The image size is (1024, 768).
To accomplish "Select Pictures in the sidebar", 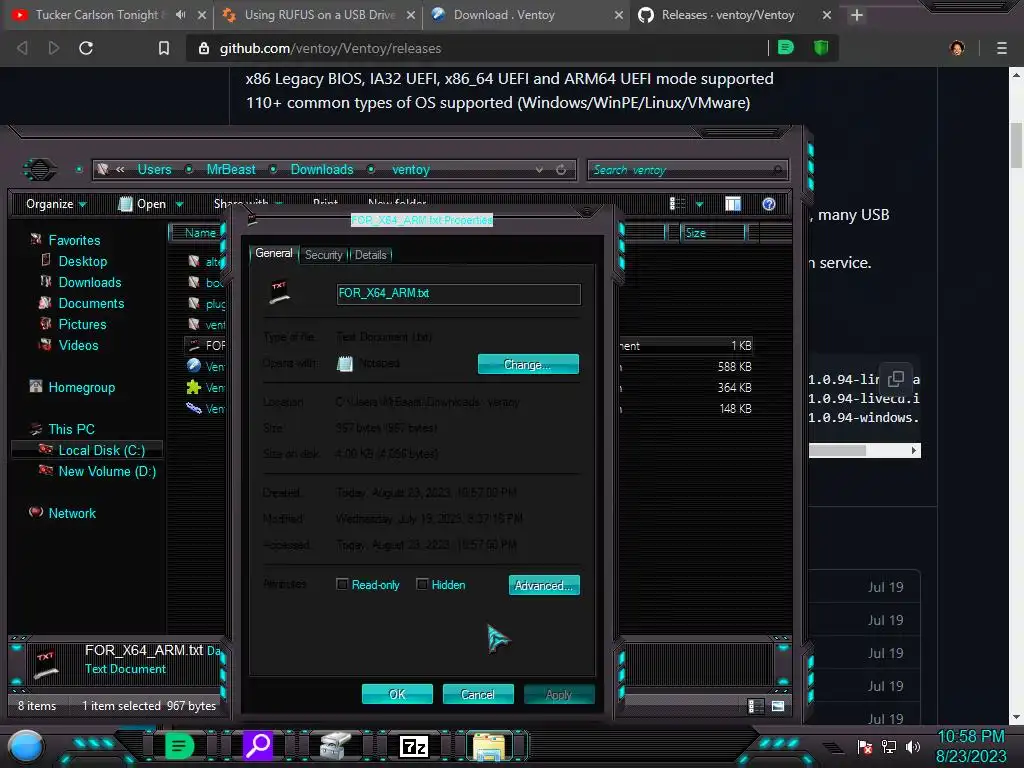I will [82, 324].
